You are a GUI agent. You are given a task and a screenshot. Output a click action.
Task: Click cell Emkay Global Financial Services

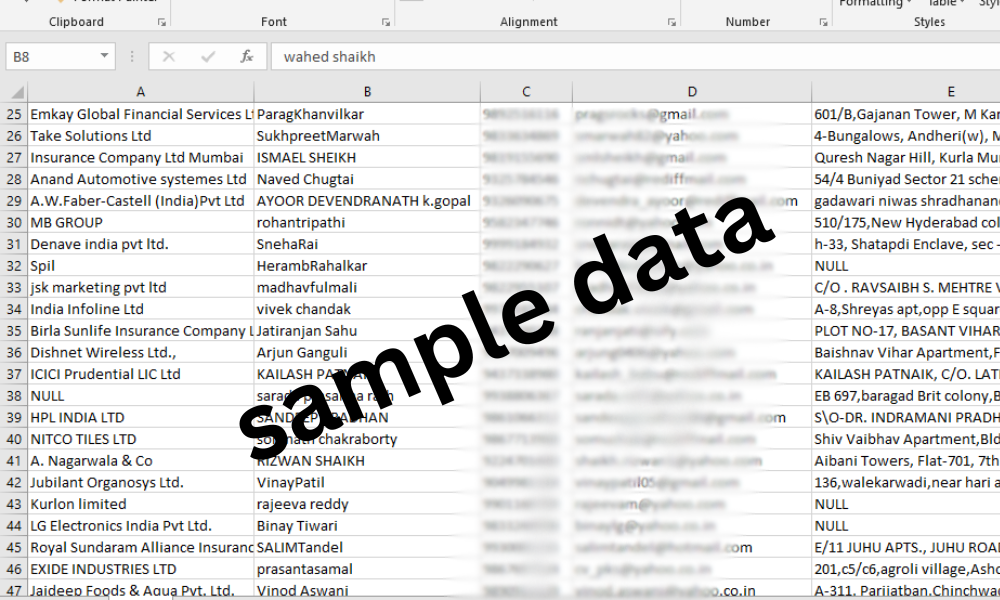click(140, 114)
